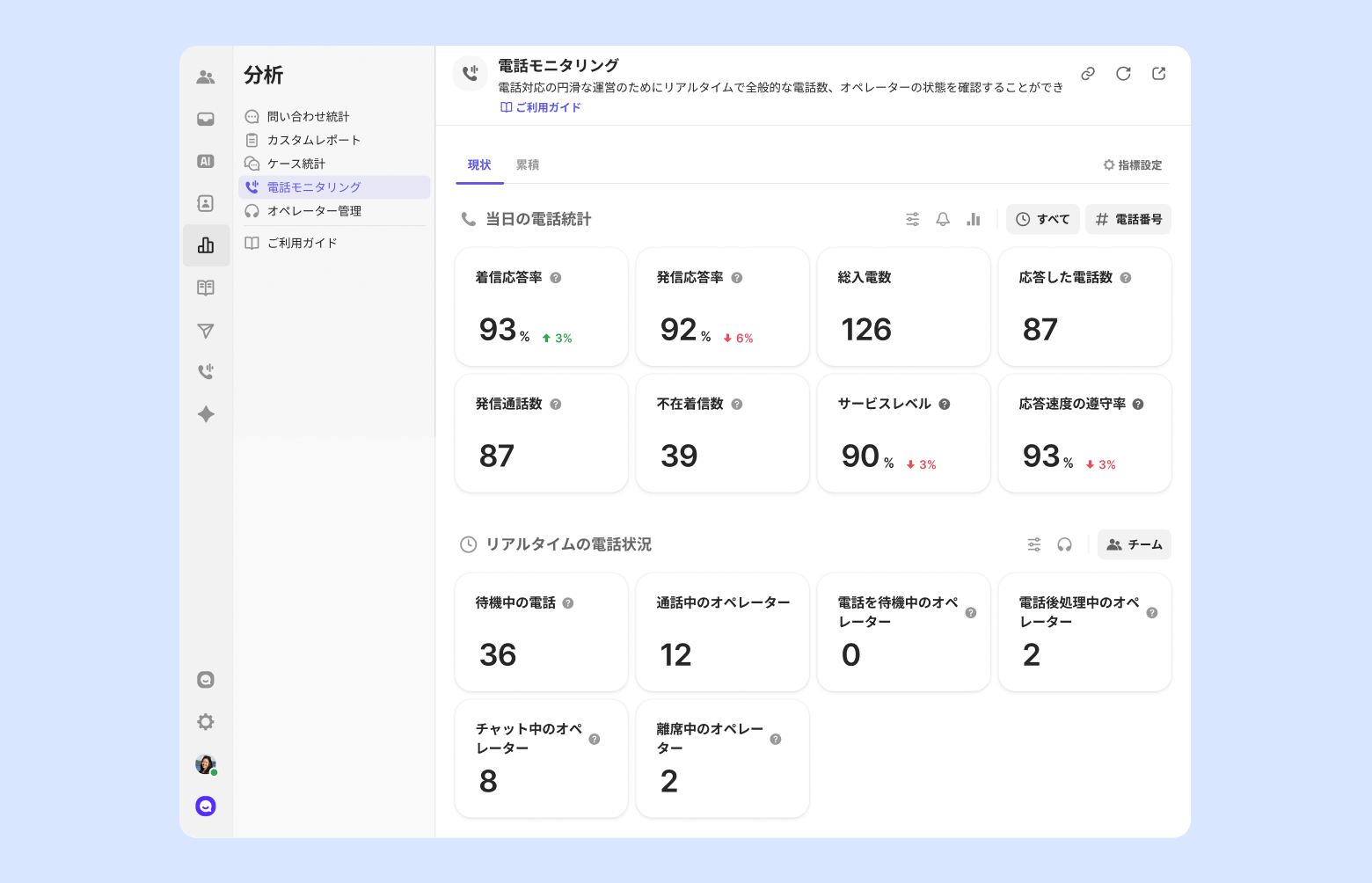This screenshot has width=1372, height=883.
Task: Click help icon next to 着信応答率
Action: tap(556, 278)
